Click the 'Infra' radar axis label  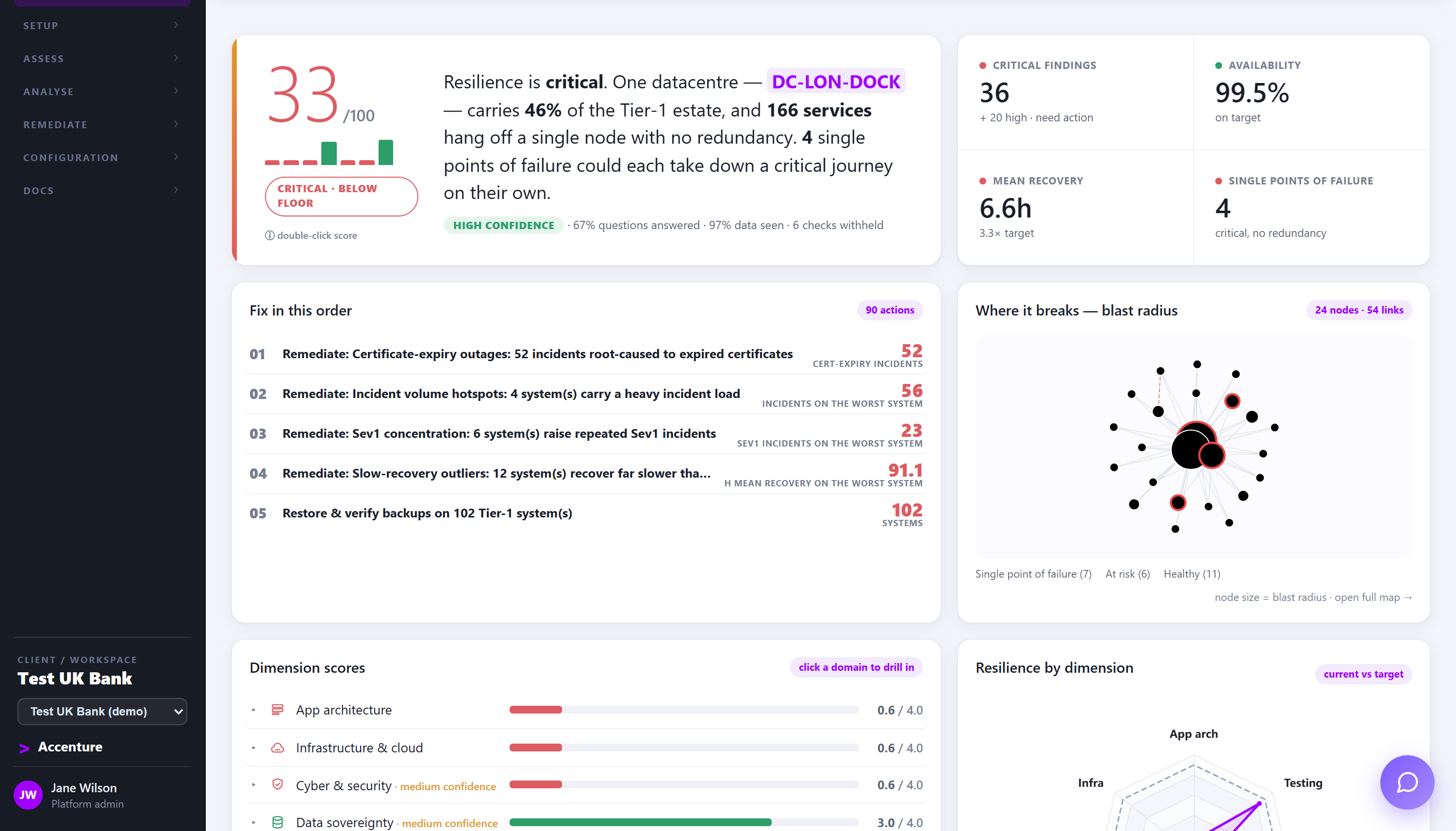pos(1090,782)
